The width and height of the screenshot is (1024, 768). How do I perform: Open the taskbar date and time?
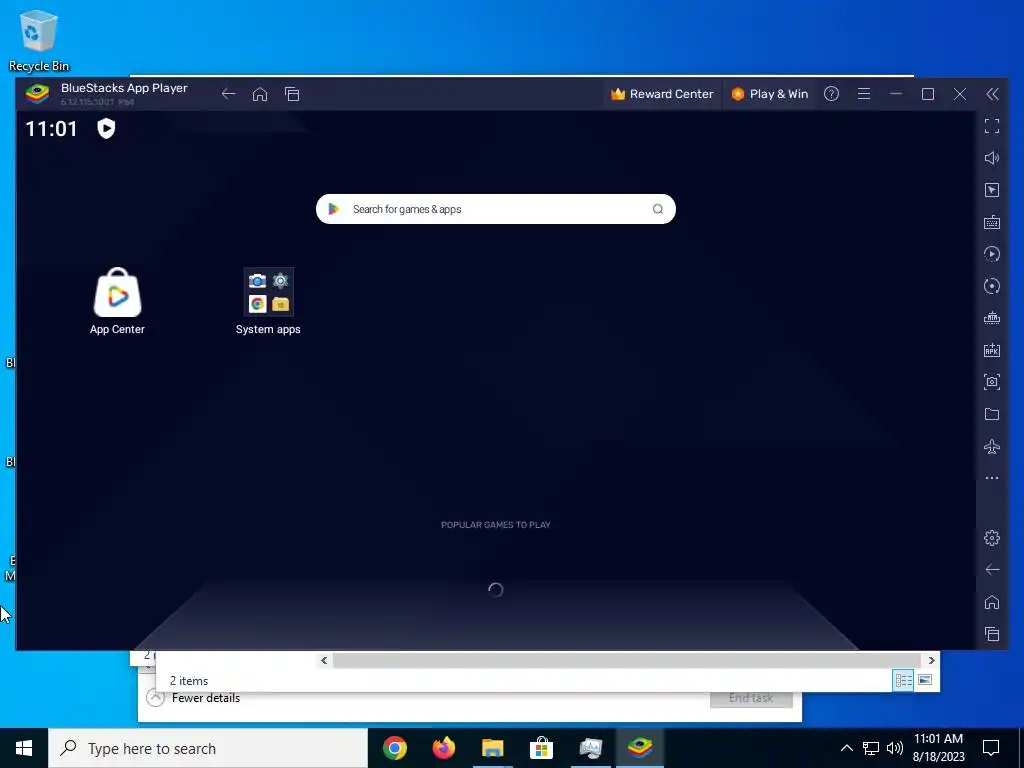[x=938, y=748]
